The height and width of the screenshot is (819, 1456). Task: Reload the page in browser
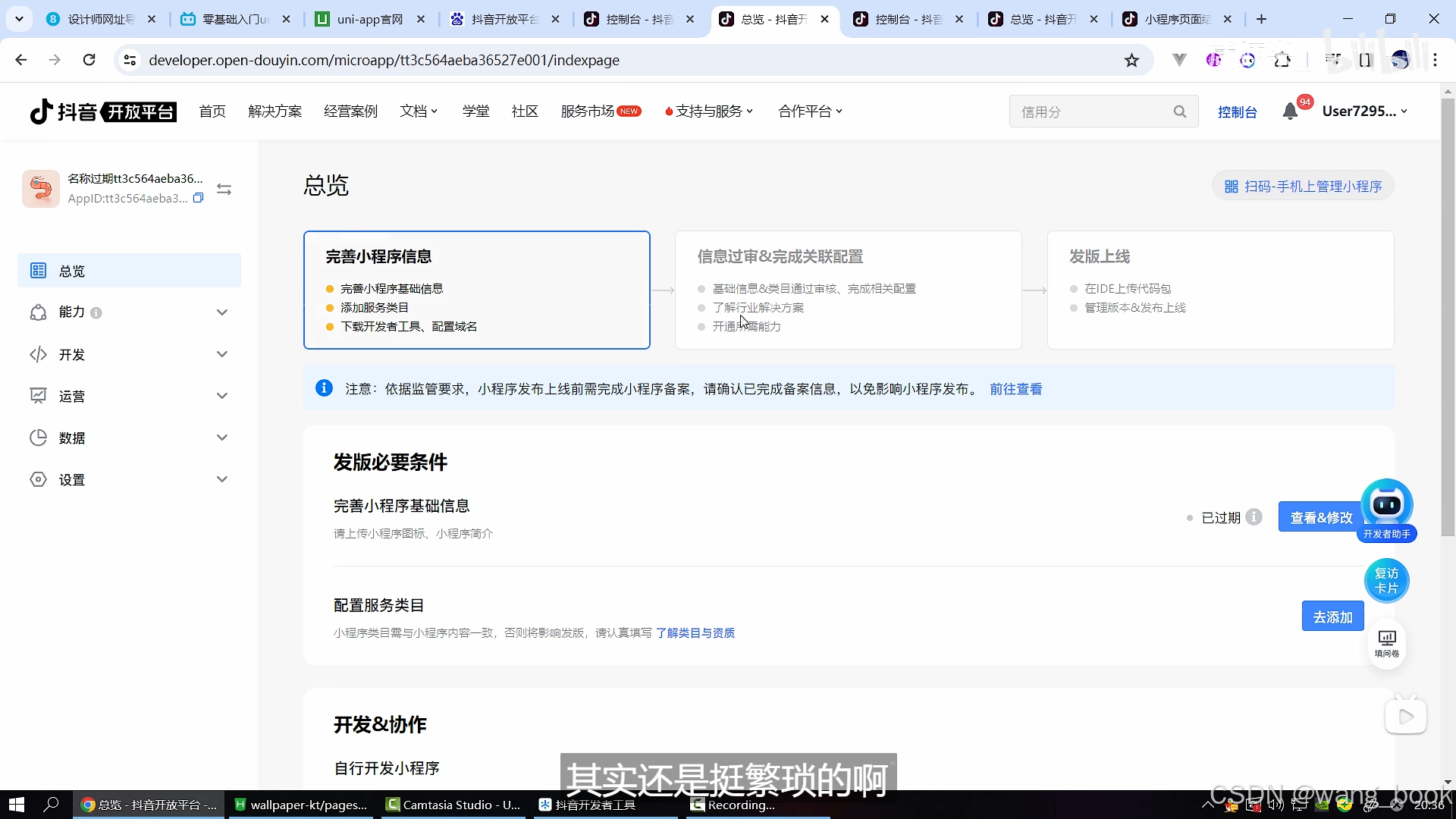(x=89, y=60)
